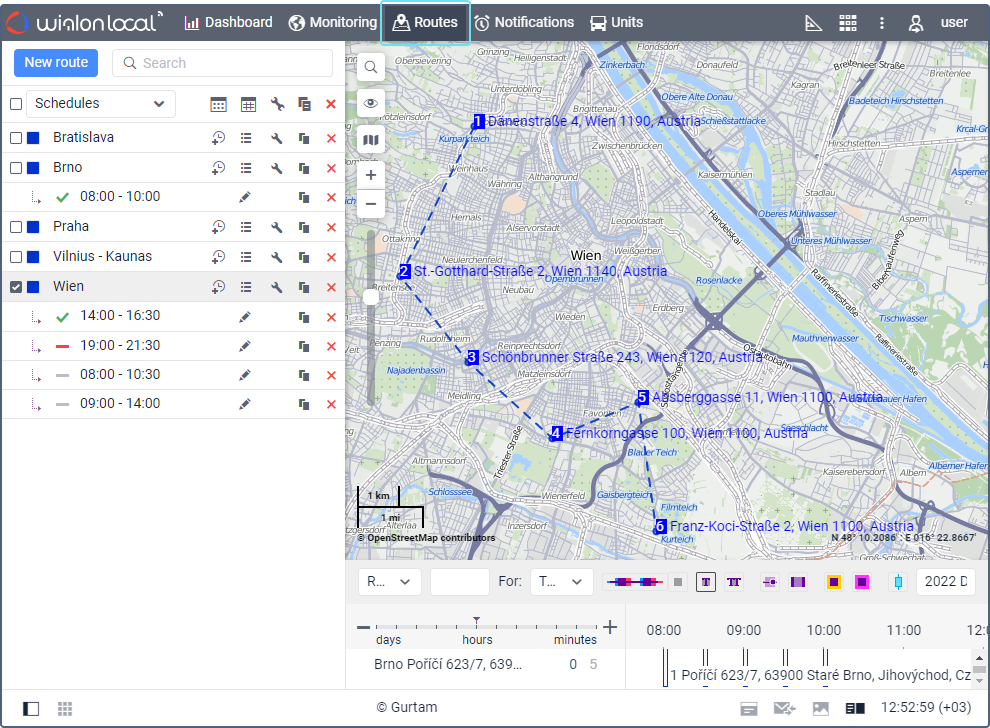Image resolution: width=990 pixels, height=728 pixels.
Task: Check the Bratislava route checkbox
Action: (16, 138)
